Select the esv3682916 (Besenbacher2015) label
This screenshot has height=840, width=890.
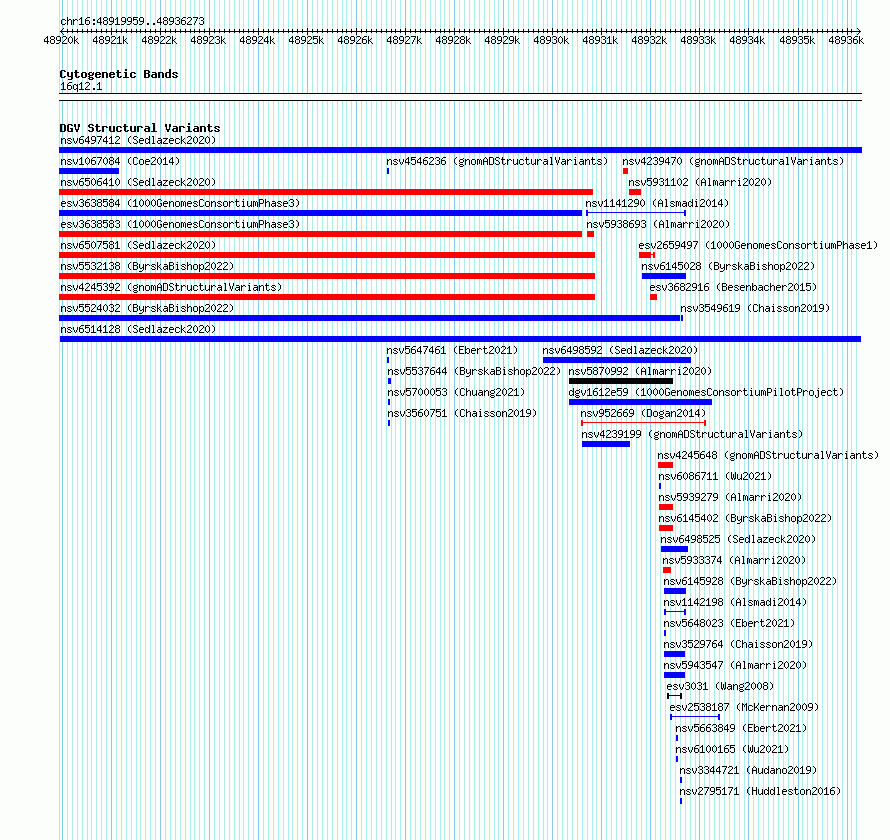tap(733, 287)
